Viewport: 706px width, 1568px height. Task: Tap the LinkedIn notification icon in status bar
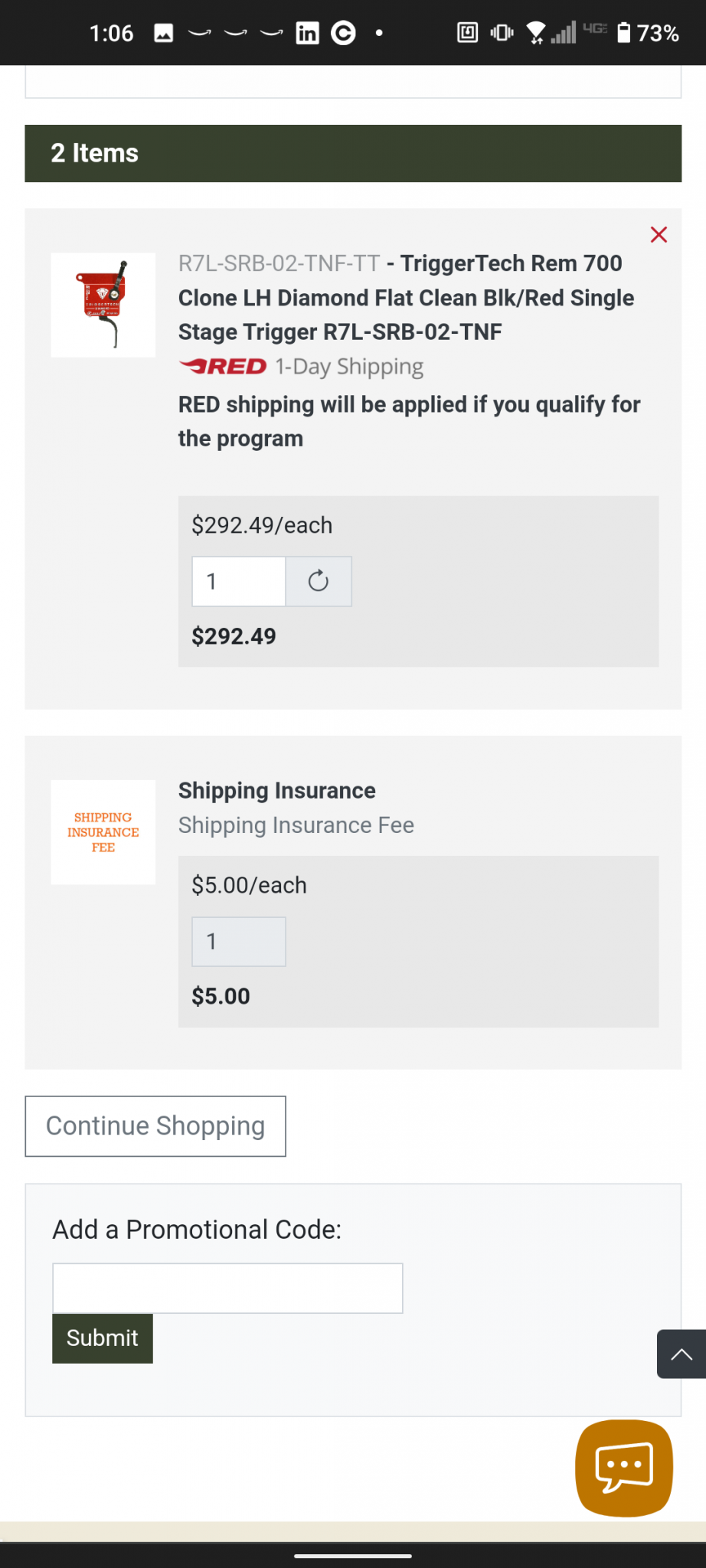pos(308,33)
